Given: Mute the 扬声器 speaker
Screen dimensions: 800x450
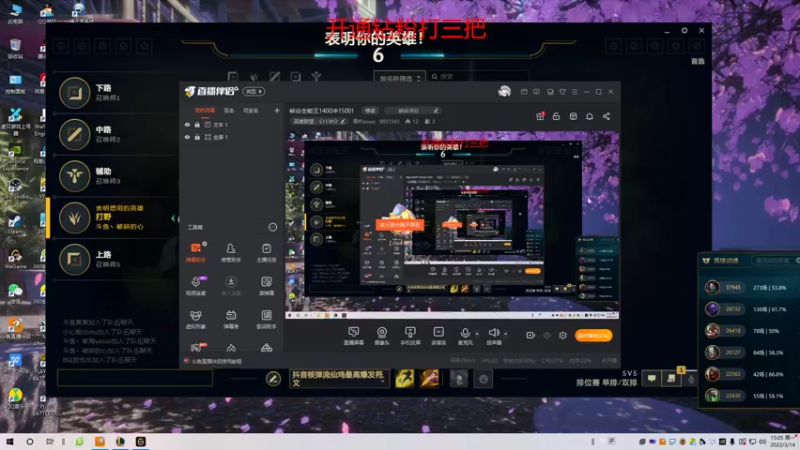Looking at the screenshot, I should 493,336.
